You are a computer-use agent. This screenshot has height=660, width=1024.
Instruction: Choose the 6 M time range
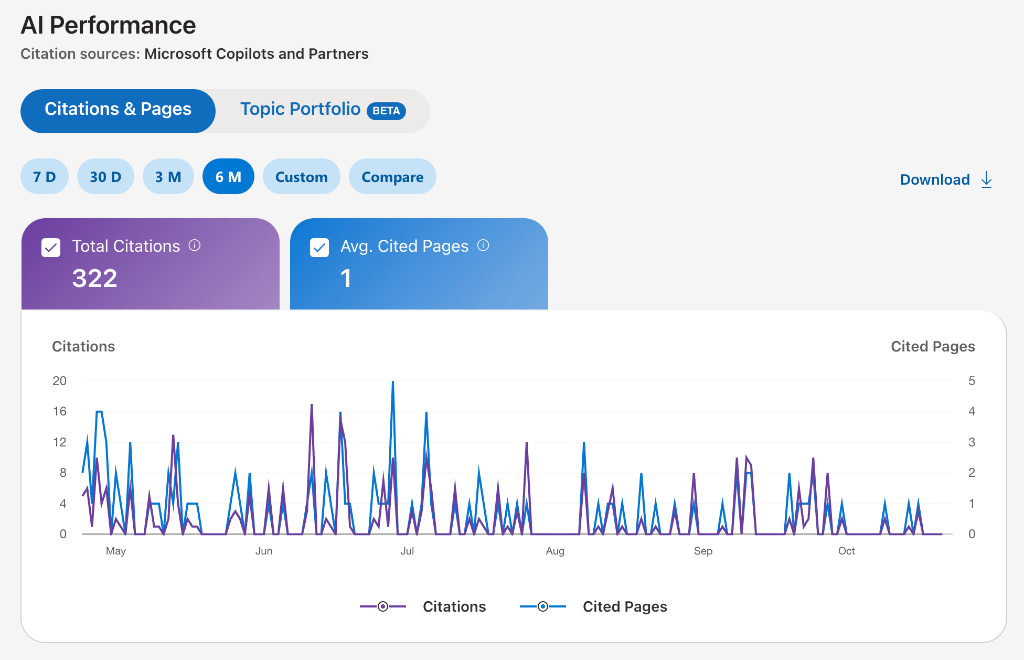tap(228, 177)
